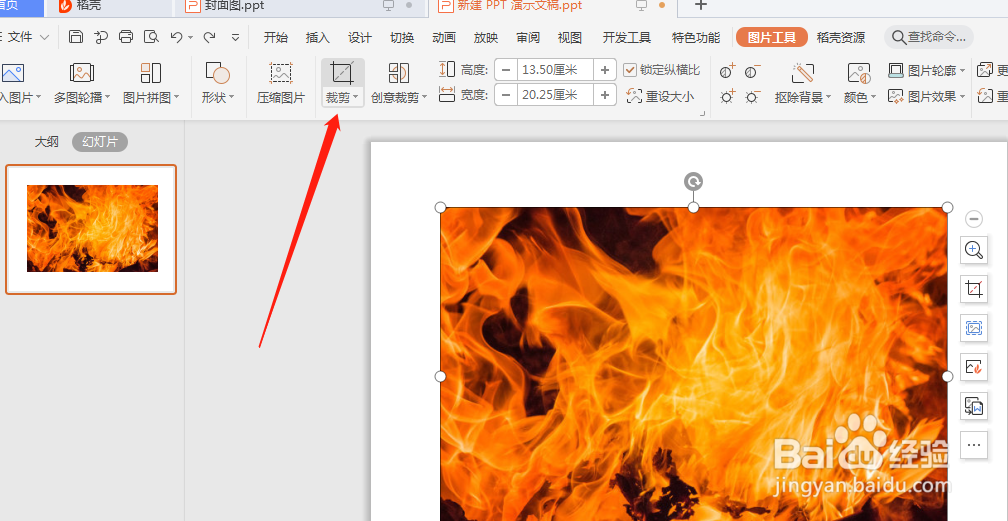Decrease the 高度 height with minus stepper
The height and width of the screenshot is (521, 1008).
click(x=507, y=69)
